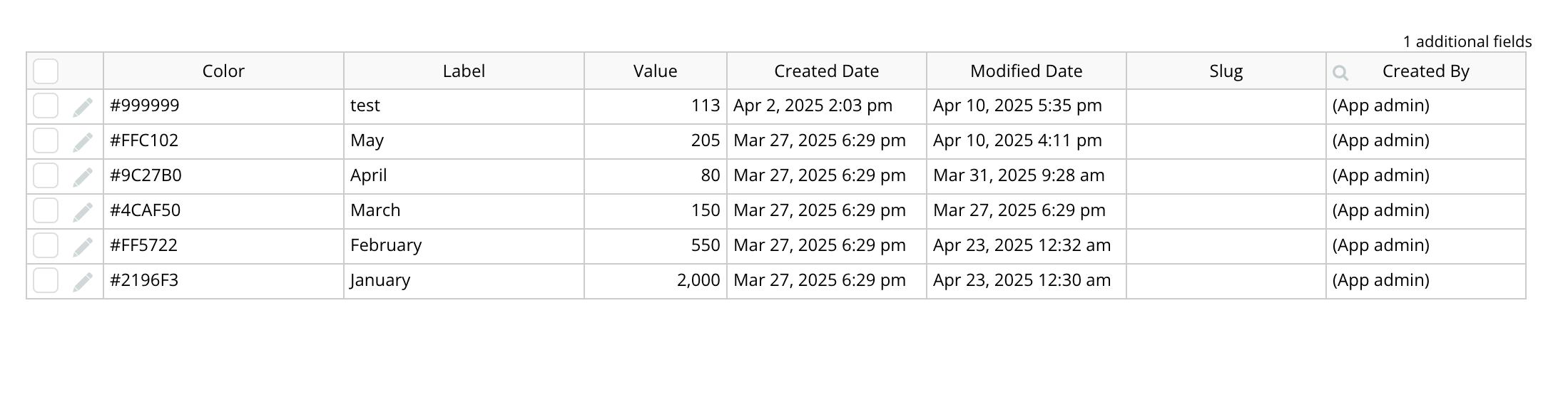Check the box for the test row

pyautogui.click(x=46, y=106)
